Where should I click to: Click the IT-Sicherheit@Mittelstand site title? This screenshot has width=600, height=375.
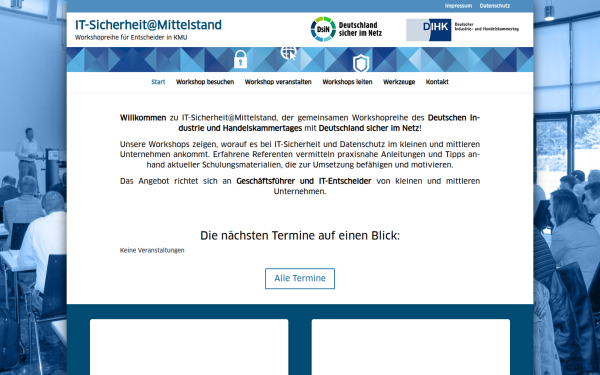click(148, 25)
